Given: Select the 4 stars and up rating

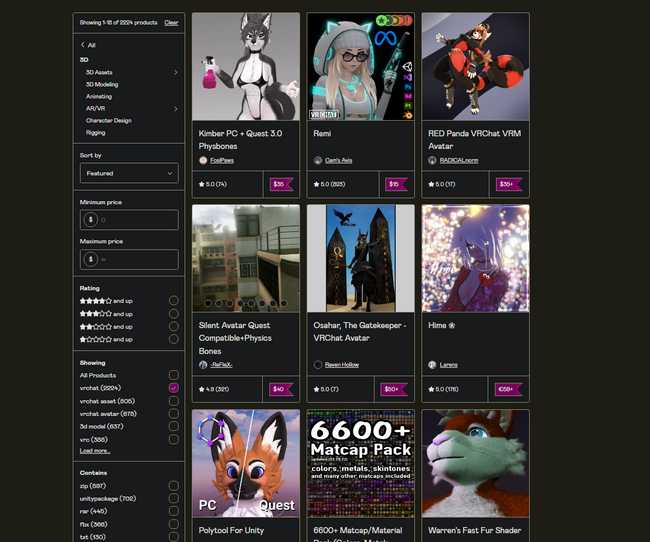Looking at the screenshot, I should click(x=174, y=300).
